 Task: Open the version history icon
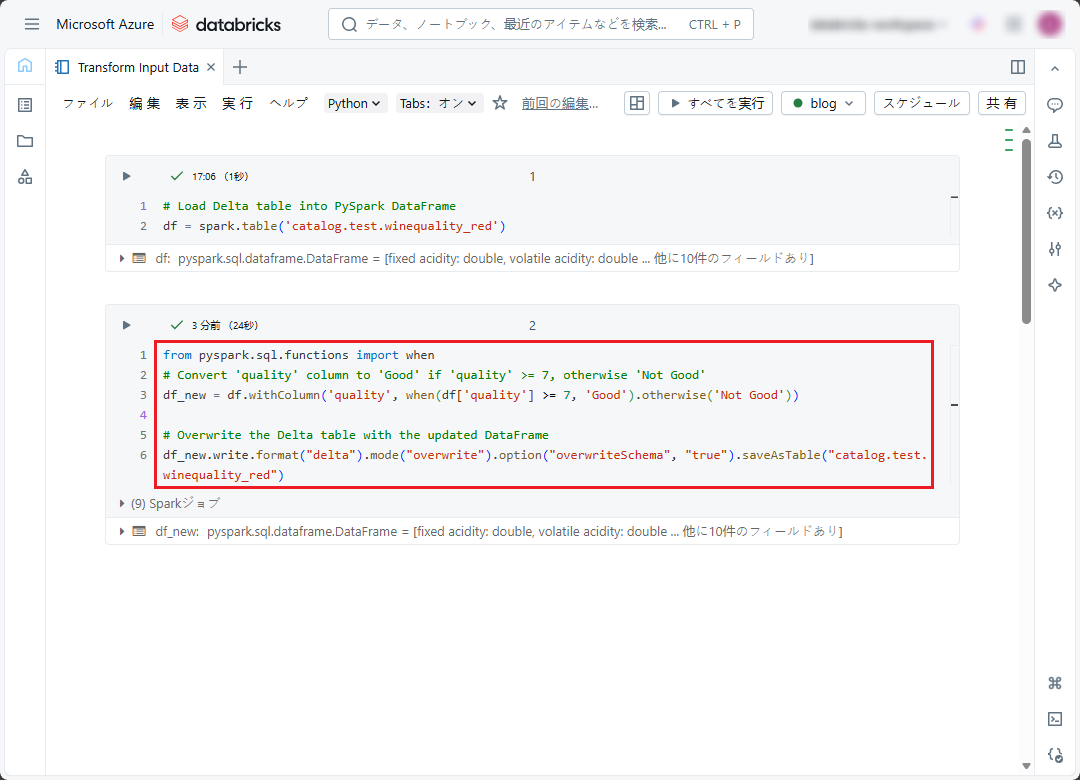tap(1054, 177)
